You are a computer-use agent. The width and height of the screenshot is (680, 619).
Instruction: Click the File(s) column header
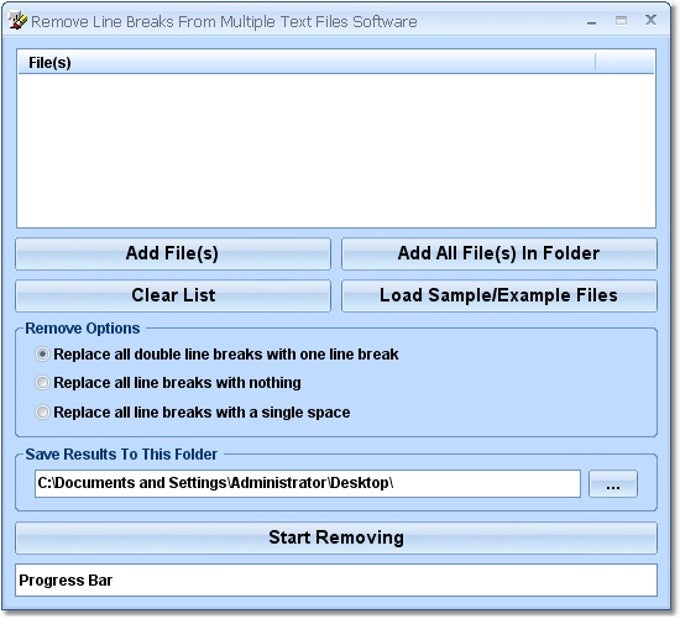(x=305, y=63)
